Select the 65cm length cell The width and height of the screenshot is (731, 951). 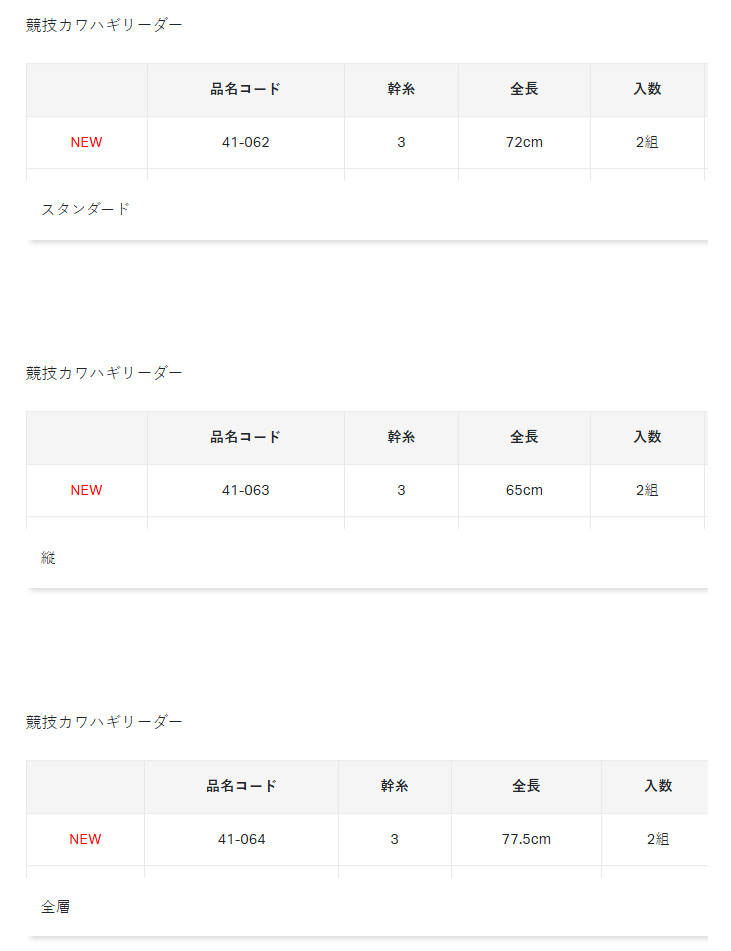click(524, 490)
